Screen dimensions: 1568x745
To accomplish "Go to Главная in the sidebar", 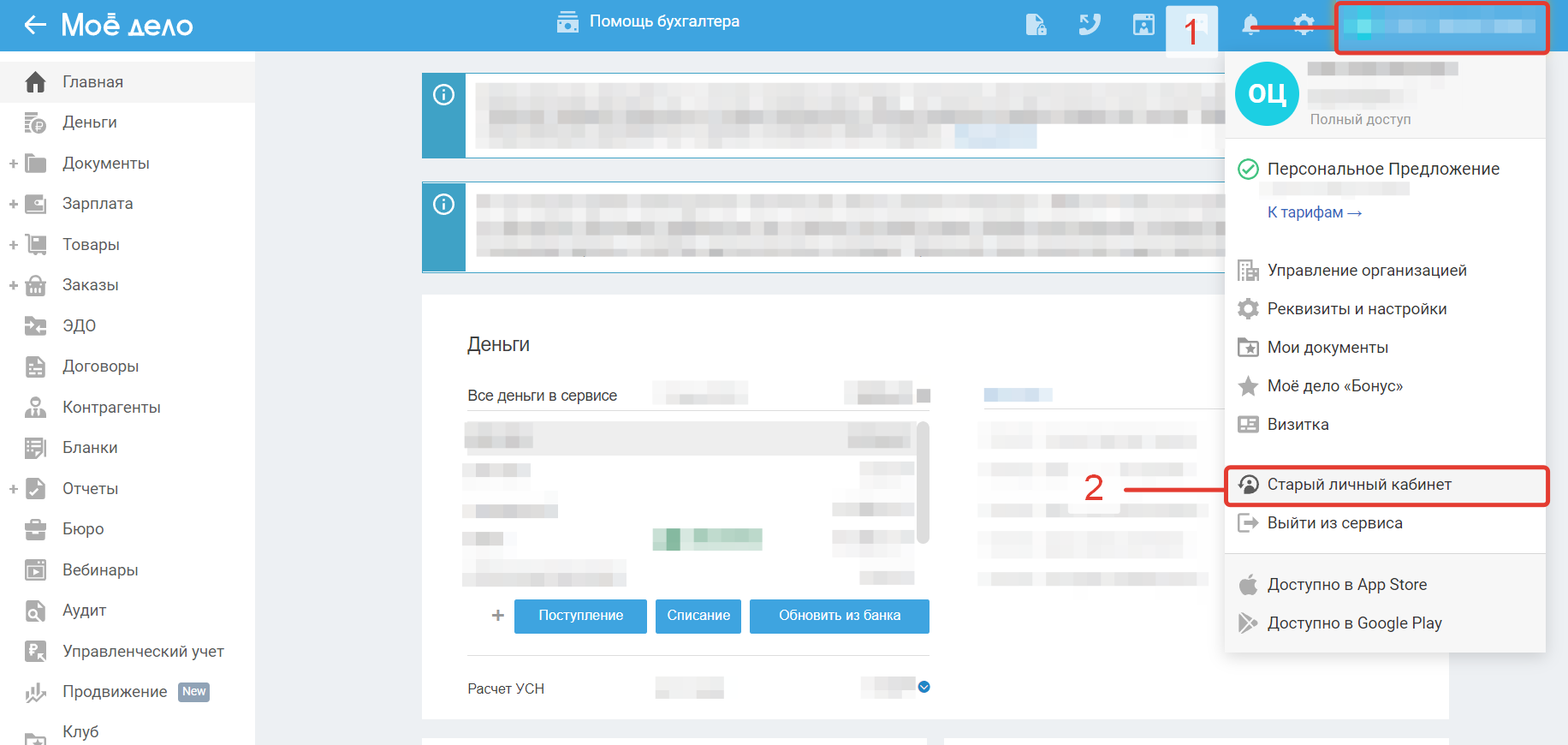I will (128, 82).
